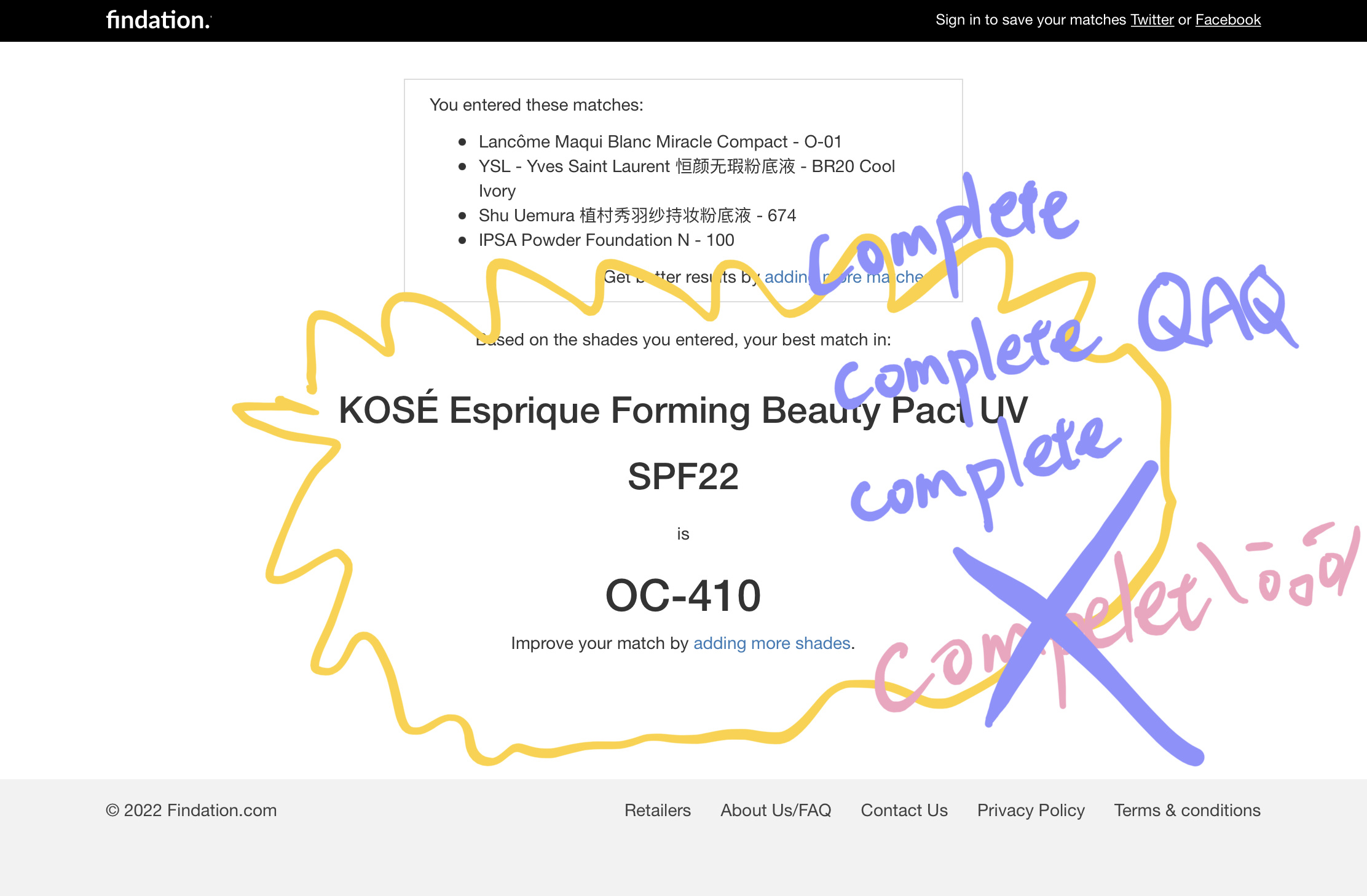Screen dimensions: 1367x896
Task: Click the SPF22 heading text
Action: 683,476
